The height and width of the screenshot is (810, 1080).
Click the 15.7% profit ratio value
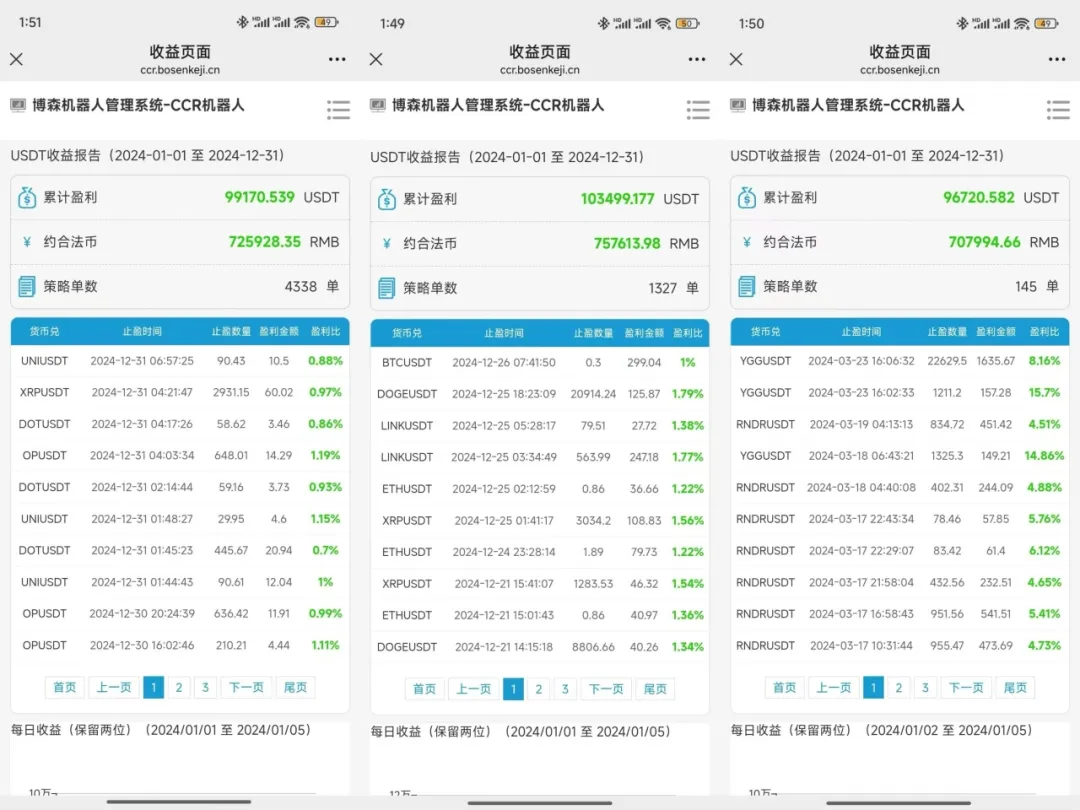pyautogui.click(x=1044, y=392)
